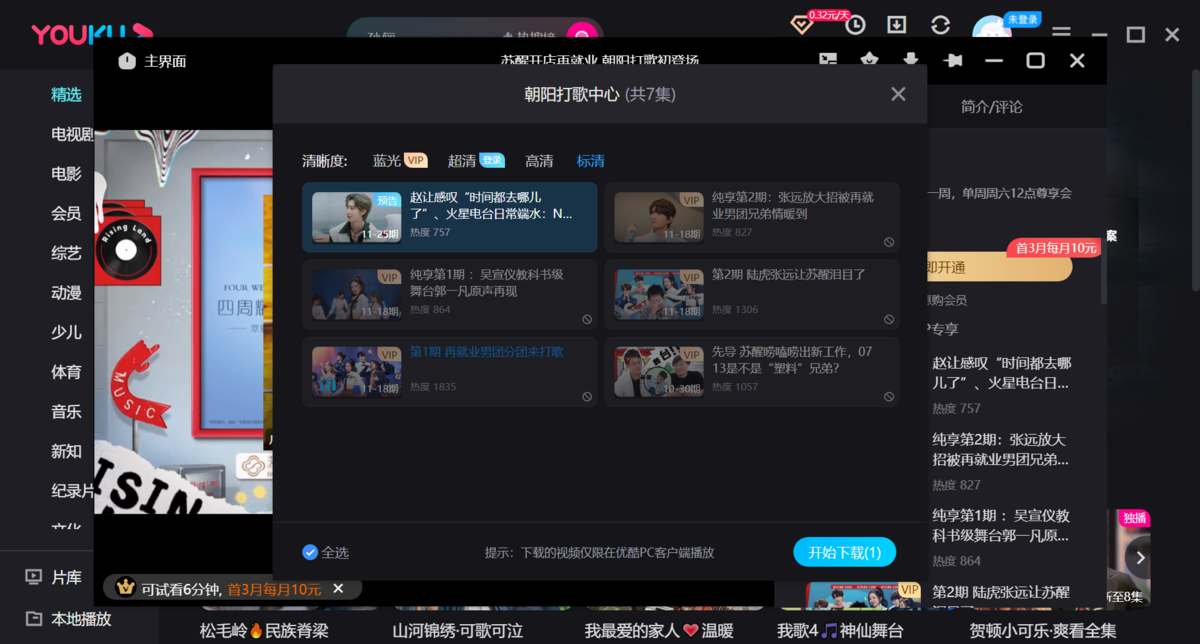Image resolution: width=1200 pixels, height=644 pixels.
Task: Open 动漫 category in sidebar
Action: point(66,293)
